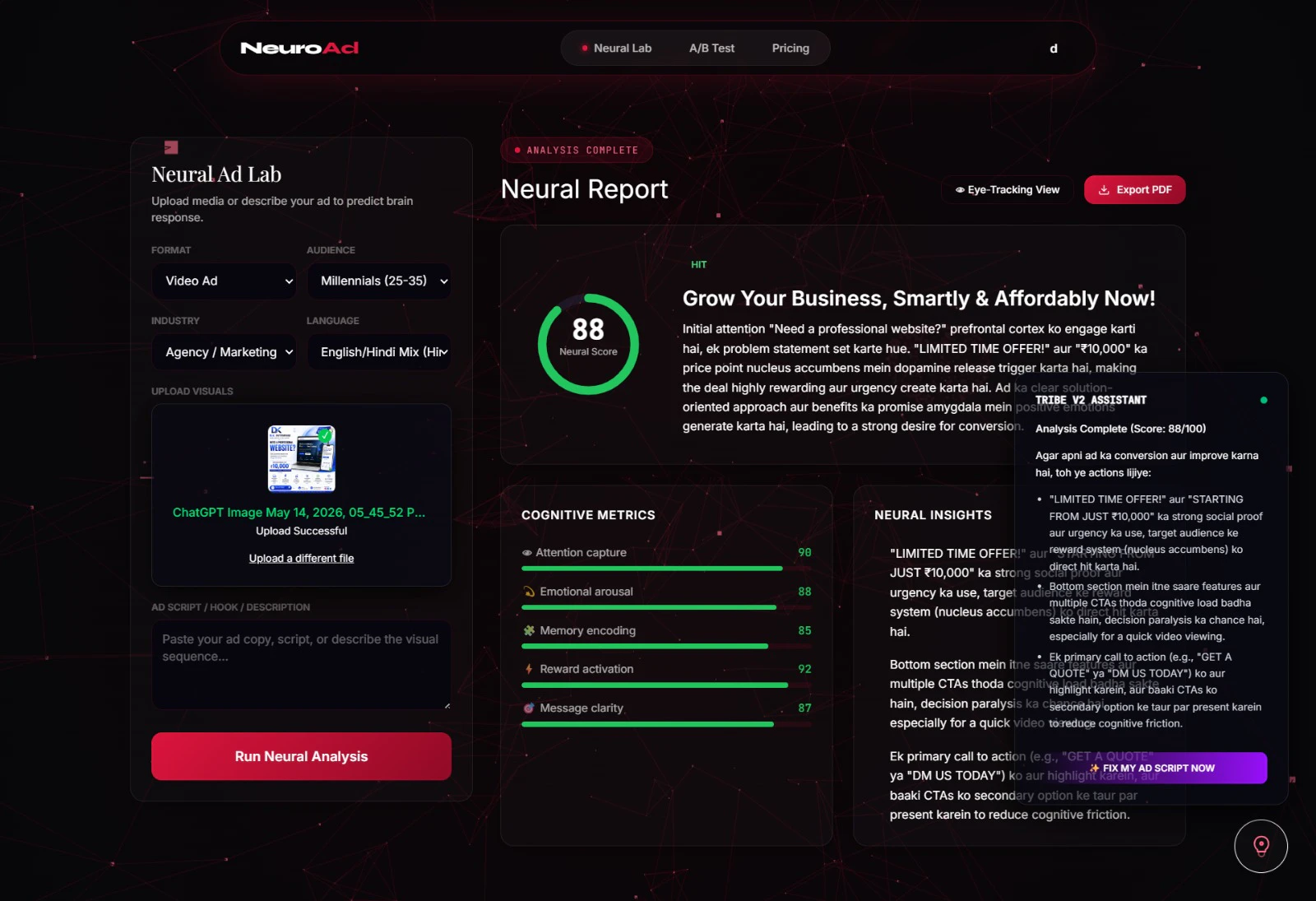Click the Upload Successful status text
The height and width of the screenshot is (901, 1316).
[301, 531]
